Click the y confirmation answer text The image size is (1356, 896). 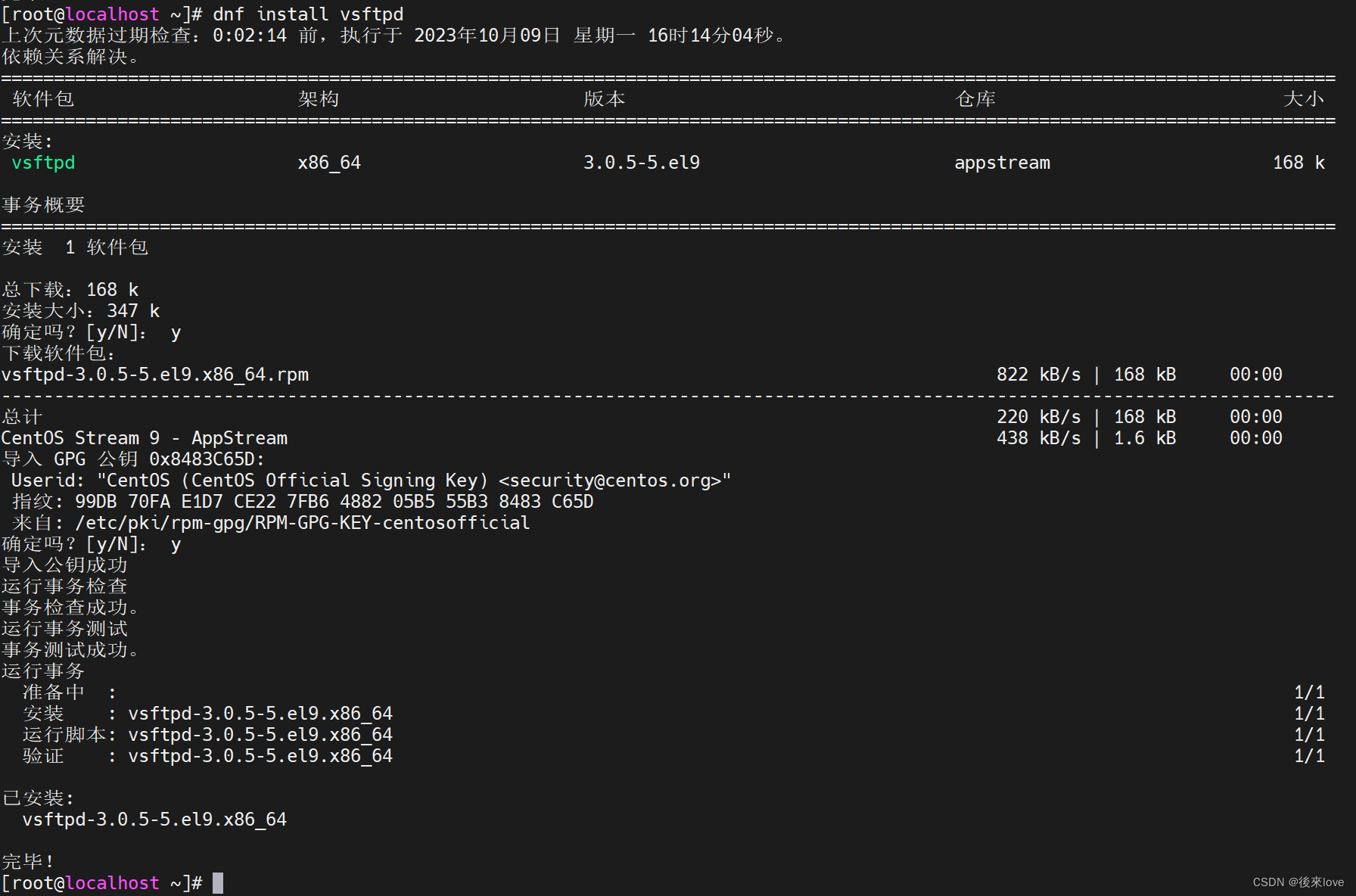click(x=176, y=331)
